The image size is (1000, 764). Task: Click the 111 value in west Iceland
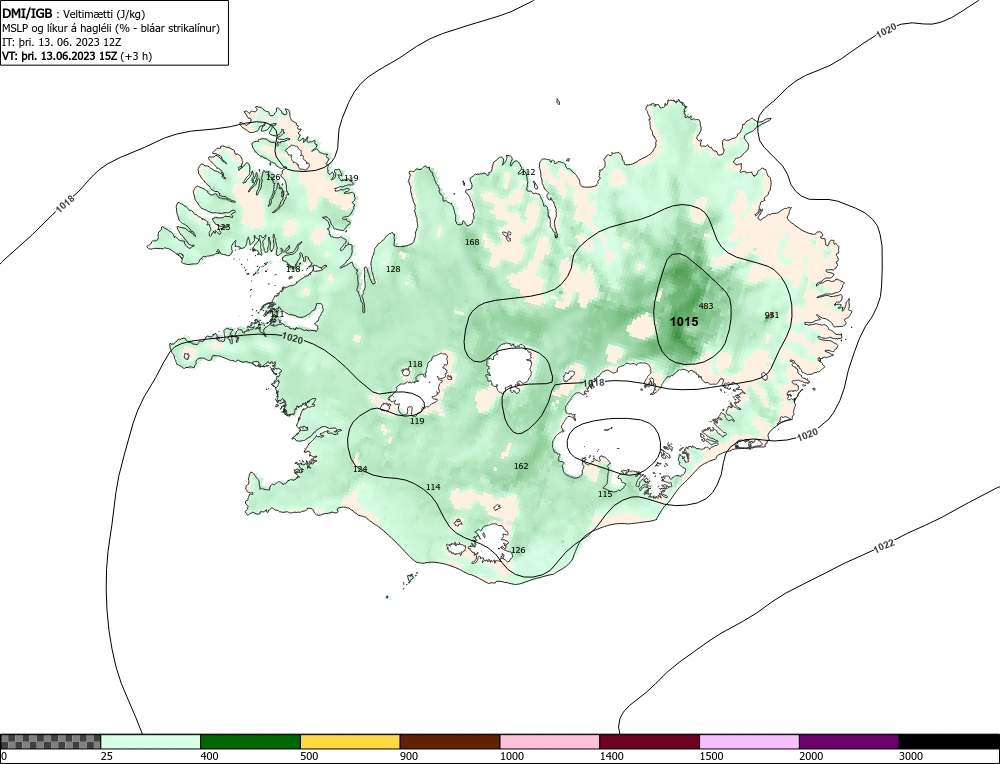[277, 314]
